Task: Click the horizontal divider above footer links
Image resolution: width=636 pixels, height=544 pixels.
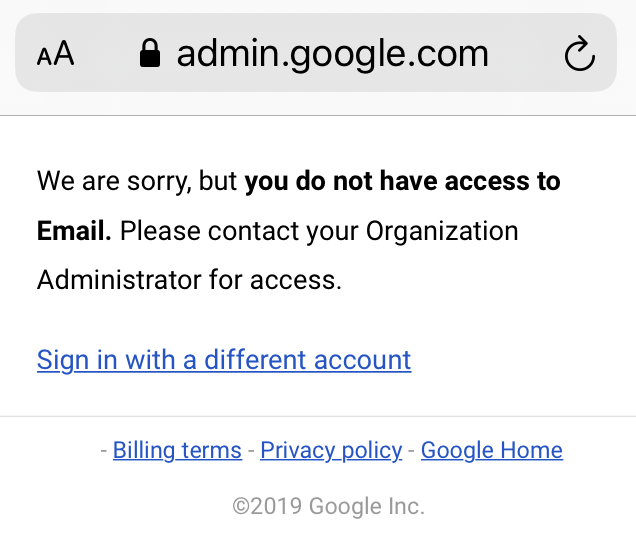Action: pyautogui.click(x=318, y=416)
